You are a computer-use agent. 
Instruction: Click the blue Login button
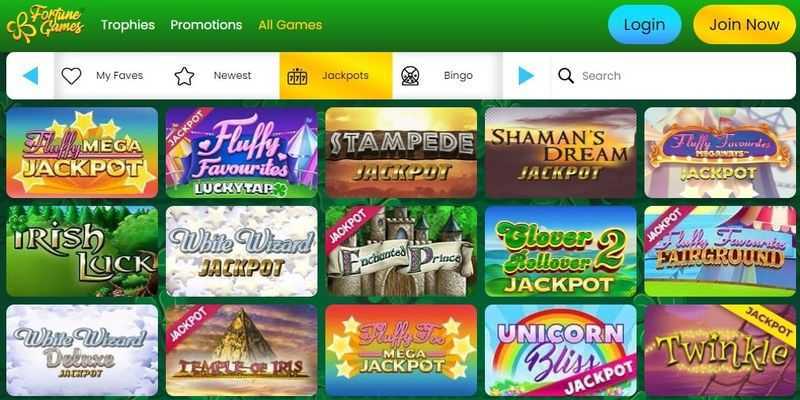(x=644, y=24)
